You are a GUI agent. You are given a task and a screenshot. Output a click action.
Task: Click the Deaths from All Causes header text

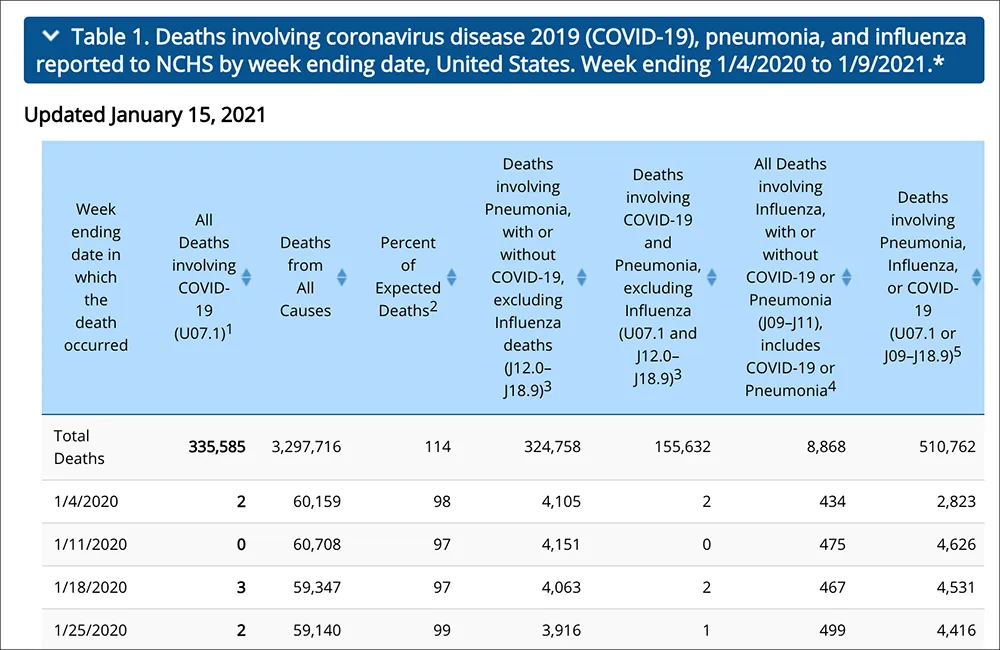(305, 277)
